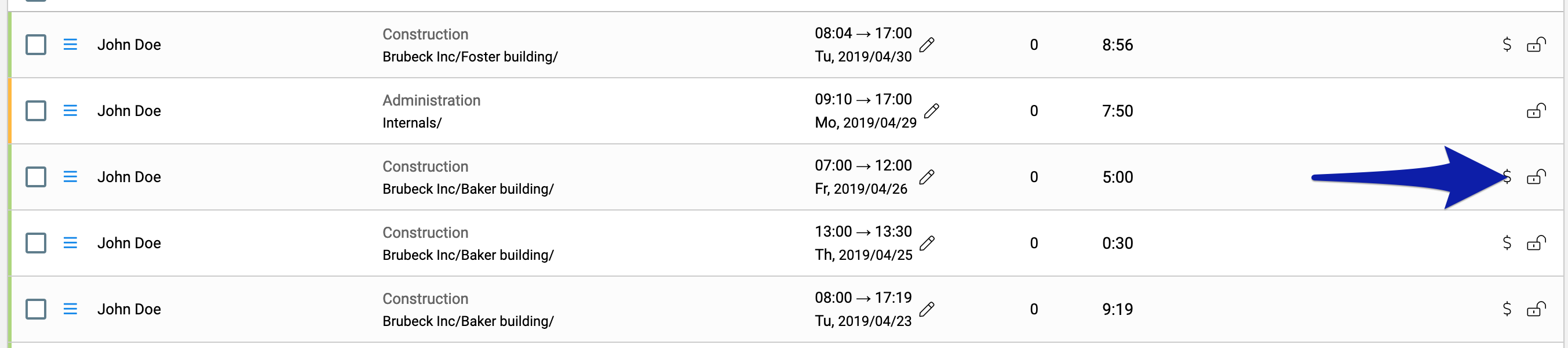Viewport: 1568px width, 348px height.
Task: Open row menu for Foster building entry
Action: pyautogui.click(x=71, y=45)
